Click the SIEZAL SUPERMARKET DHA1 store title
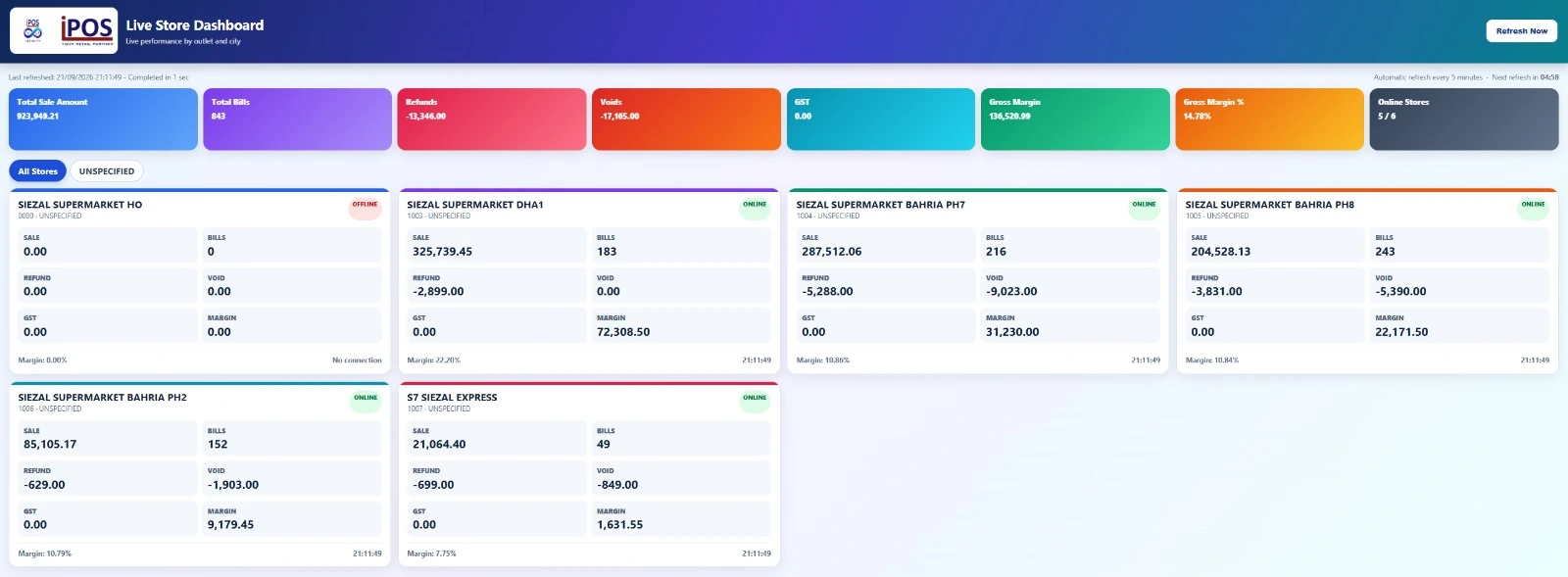This screenshot has height=577, width=1568. click(x=475, y=205)
